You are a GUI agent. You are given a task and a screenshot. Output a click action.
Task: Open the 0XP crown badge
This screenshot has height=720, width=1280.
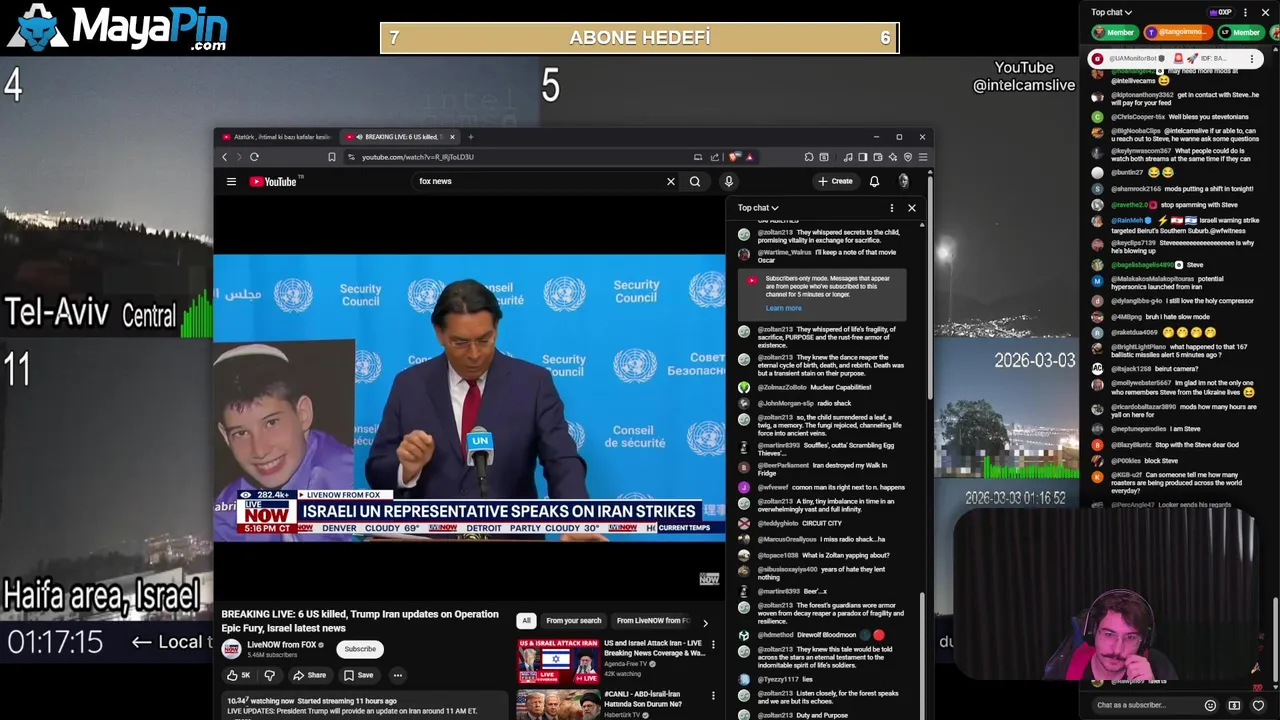tap(1220, 12)
